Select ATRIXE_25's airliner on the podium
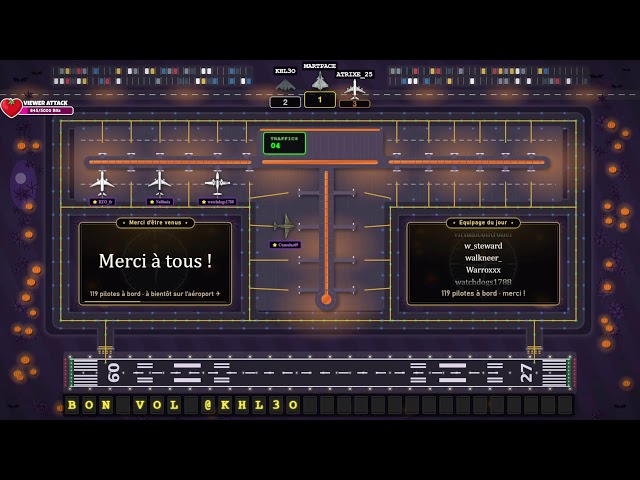This screenshot has height=480, width=640. 354,90
